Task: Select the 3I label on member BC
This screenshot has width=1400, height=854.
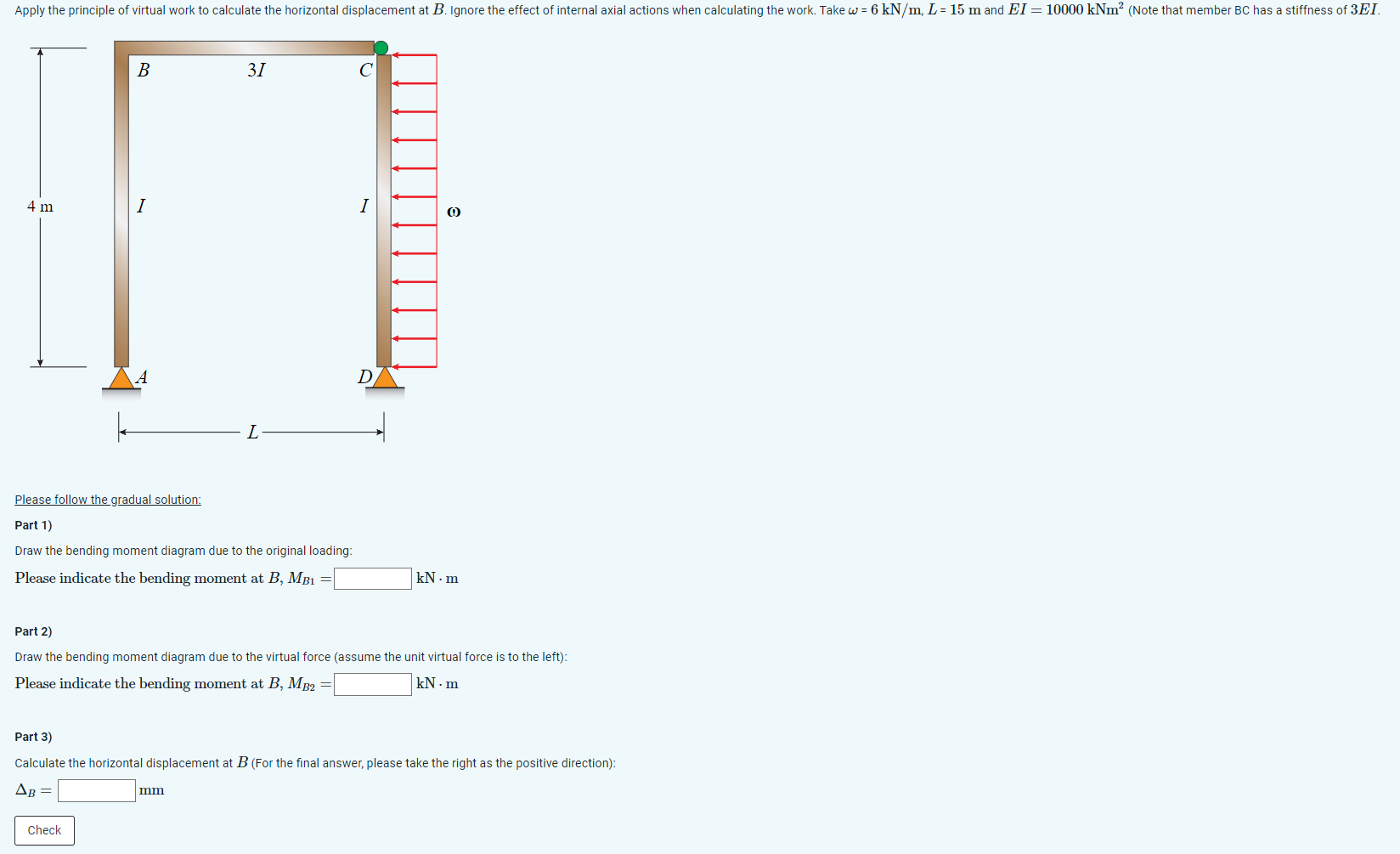Action: pyautogui.click(x=257, y=71)
